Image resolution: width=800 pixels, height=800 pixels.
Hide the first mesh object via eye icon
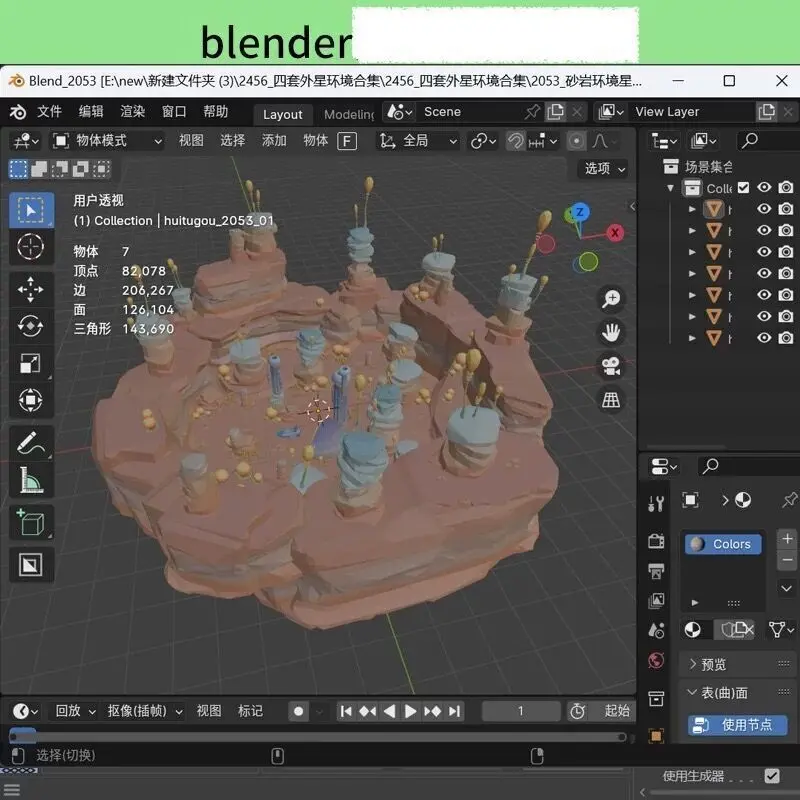764,209
